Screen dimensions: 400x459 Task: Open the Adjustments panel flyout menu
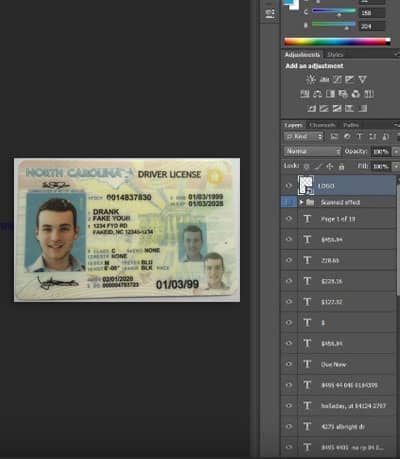pos(396,54)
